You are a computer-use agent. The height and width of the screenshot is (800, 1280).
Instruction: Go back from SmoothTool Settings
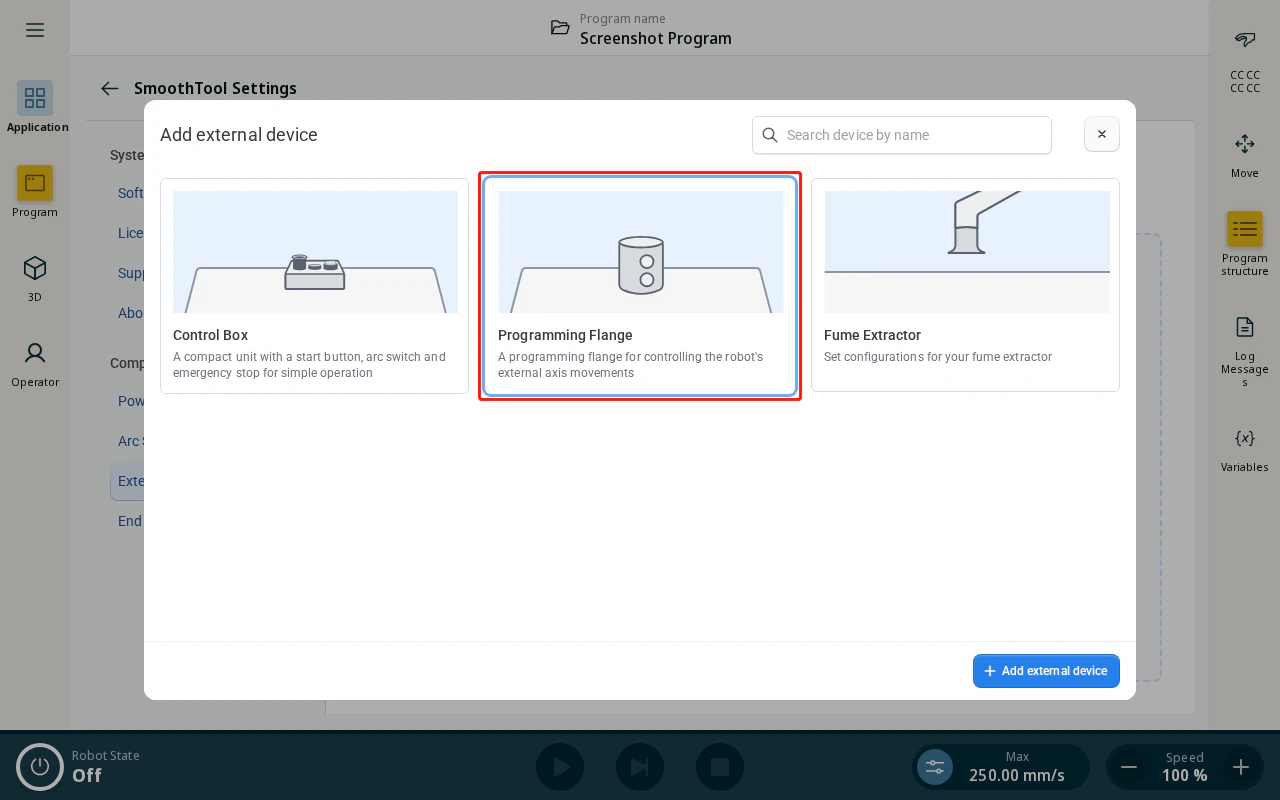point(110,88)
